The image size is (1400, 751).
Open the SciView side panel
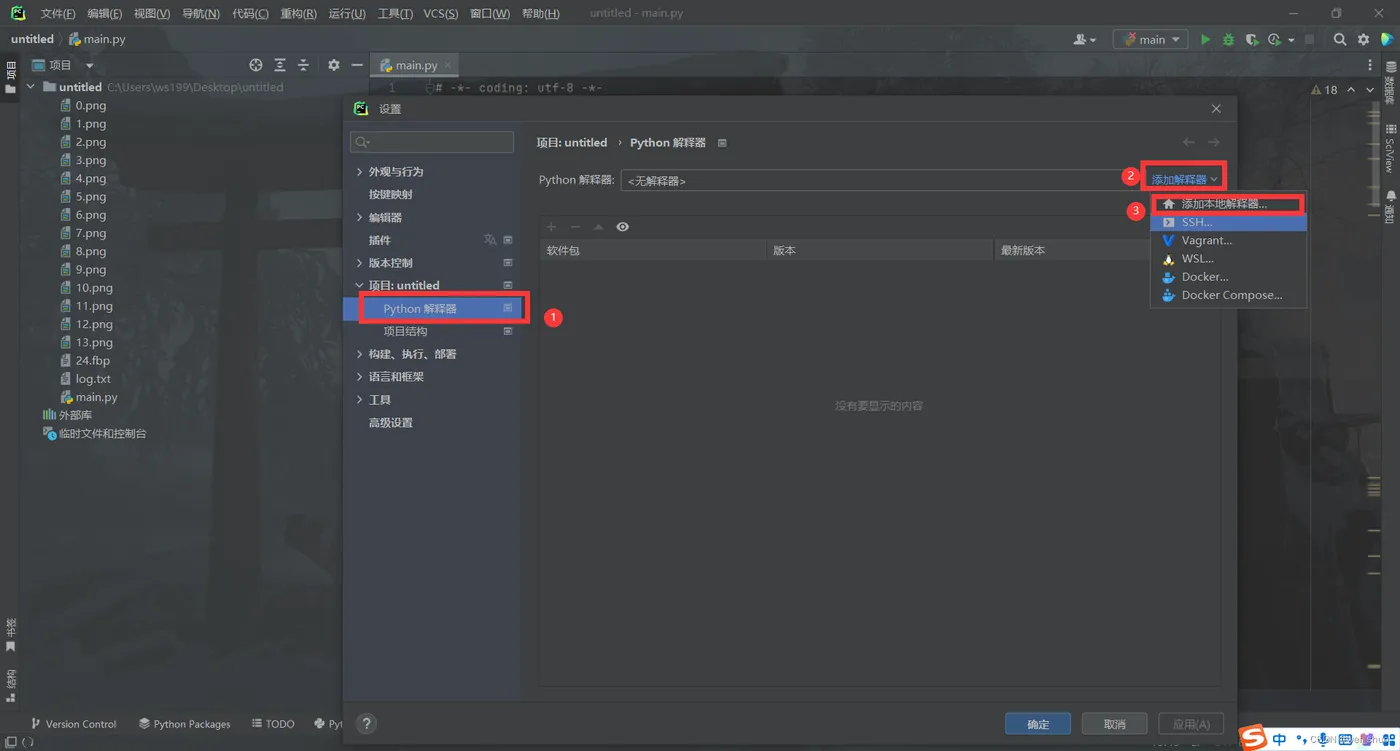point(1390,148)
